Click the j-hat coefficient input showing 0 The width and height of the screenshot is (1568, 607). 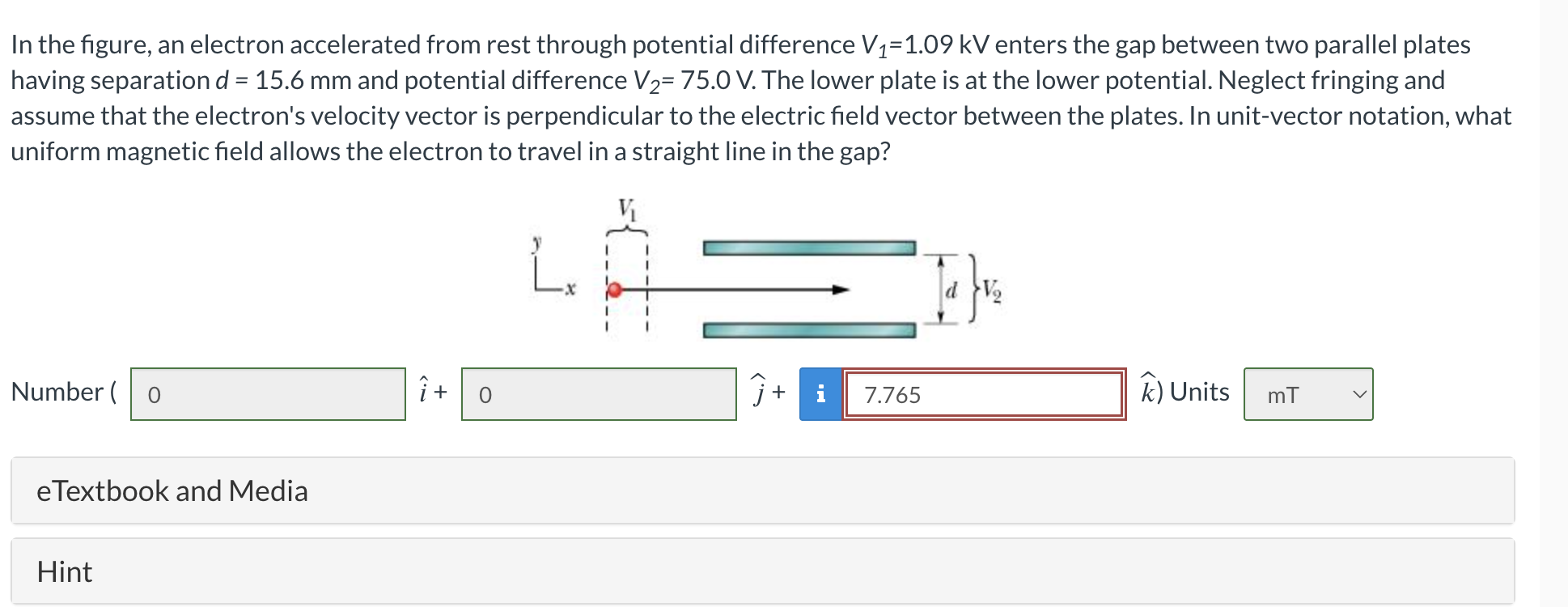(x=599, y=394)
